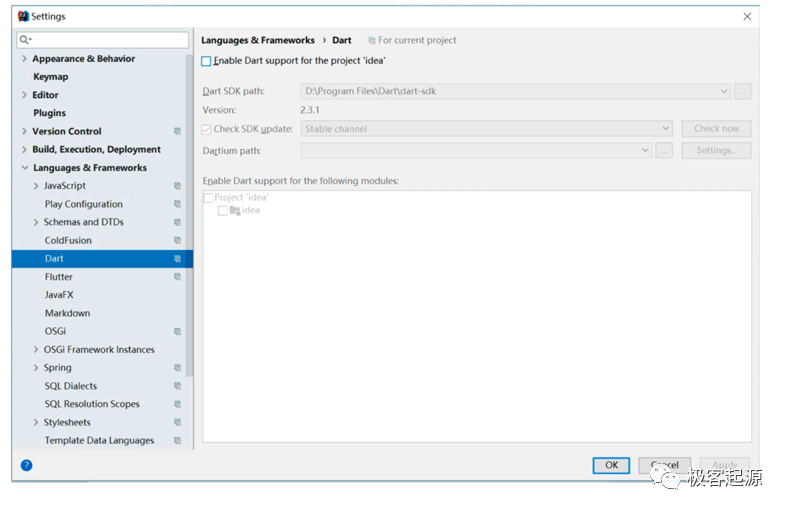
Task: Browse for the Dart SDK path
Action: coord(742,91)
